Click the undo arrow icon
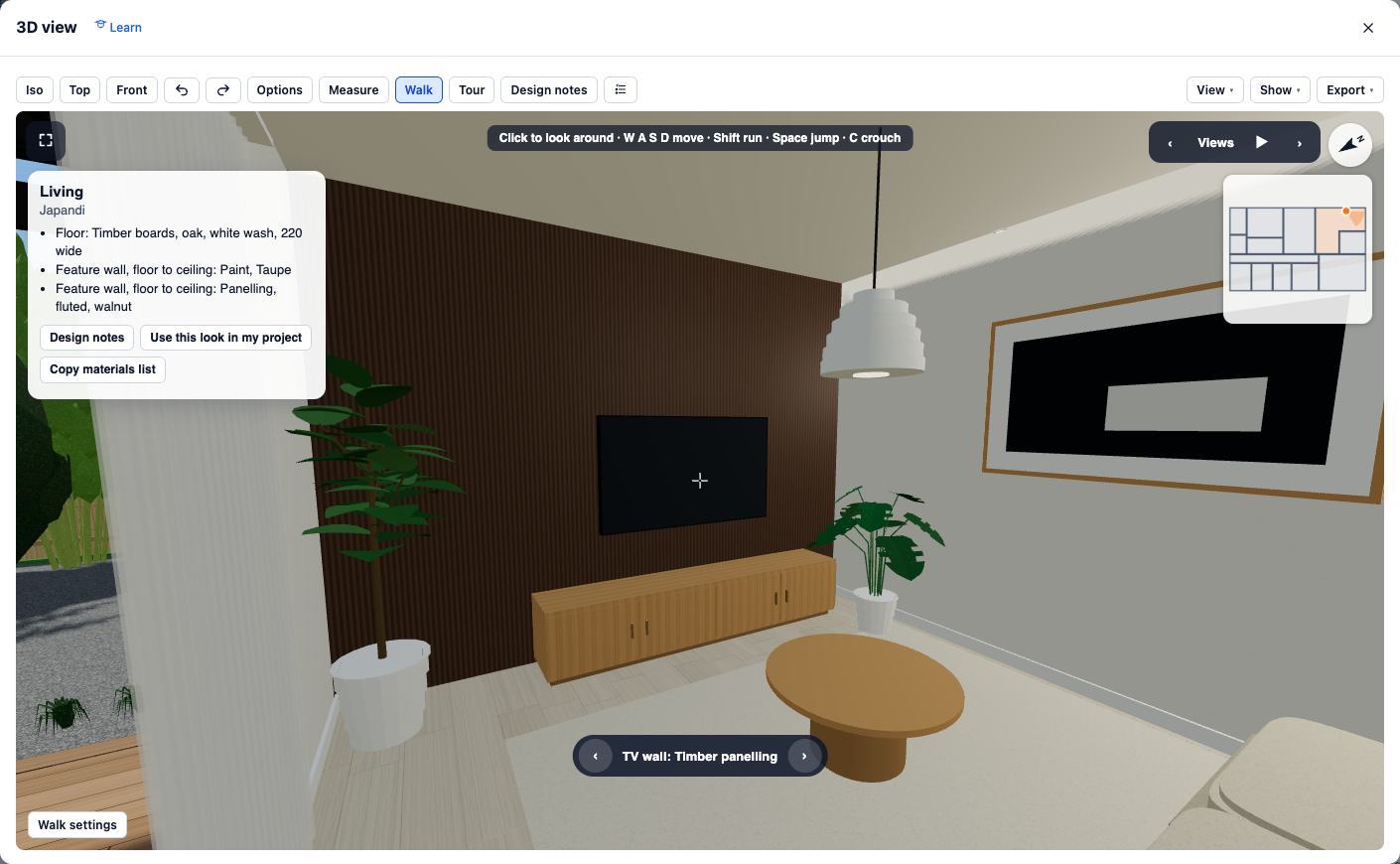 pos(182,90)
